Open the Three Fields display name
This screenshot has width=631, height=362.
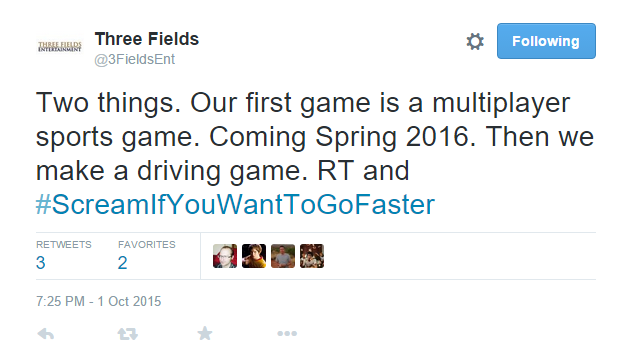[147, 39]
